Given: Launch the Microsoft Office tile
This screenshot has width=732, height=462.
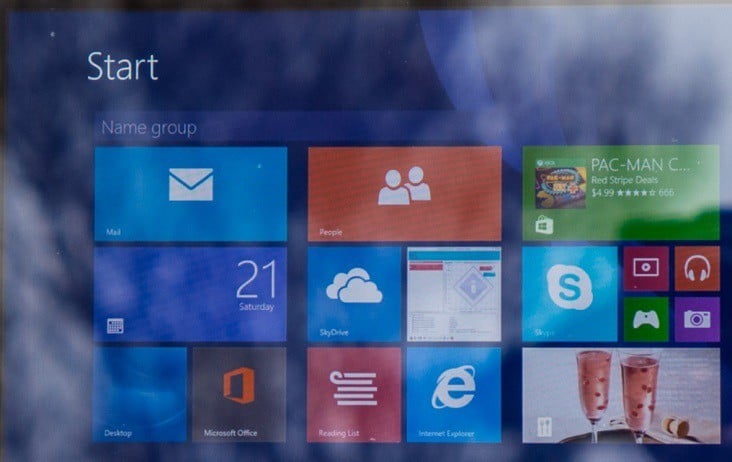Looking at the screenshot, I should point(239,395).
